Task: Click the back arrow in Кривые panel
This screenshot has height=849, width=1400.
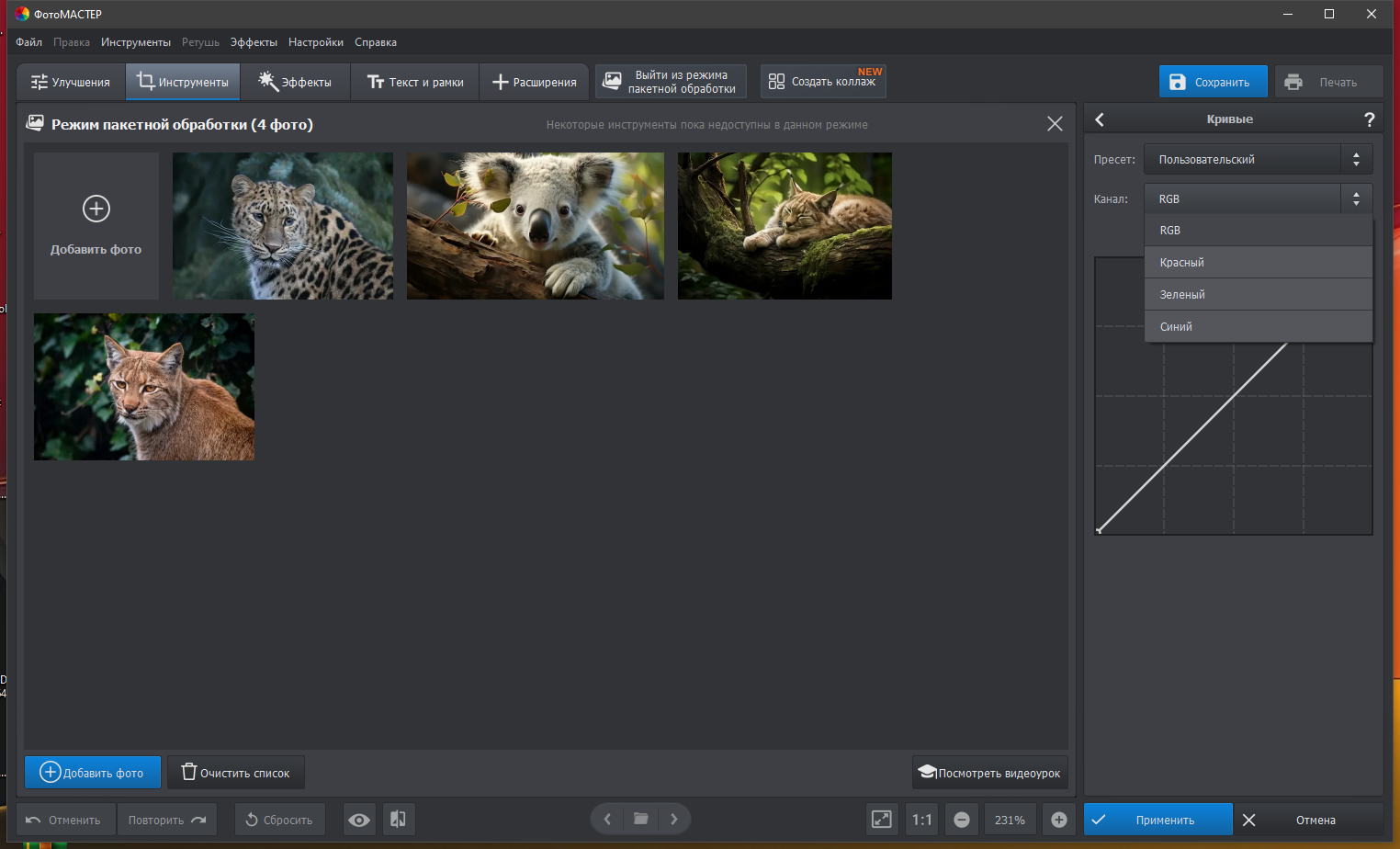Action: [x=1100, y=119]
